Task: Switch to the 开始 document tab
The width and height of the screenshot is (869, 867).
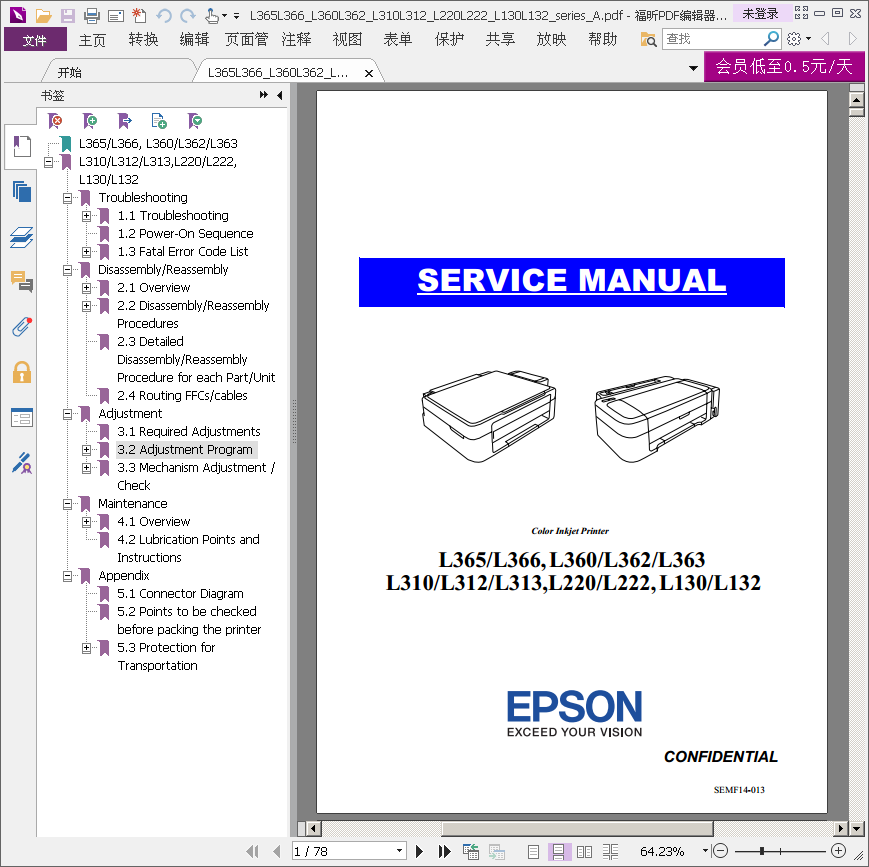Action: pyautogui.click(x=70, y=73)
